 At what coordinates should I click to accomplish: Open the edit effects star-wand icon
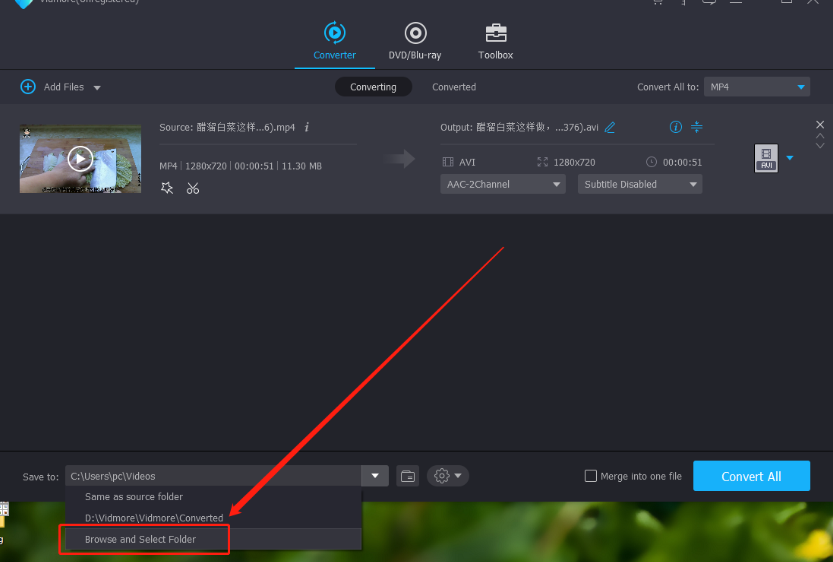167,188
